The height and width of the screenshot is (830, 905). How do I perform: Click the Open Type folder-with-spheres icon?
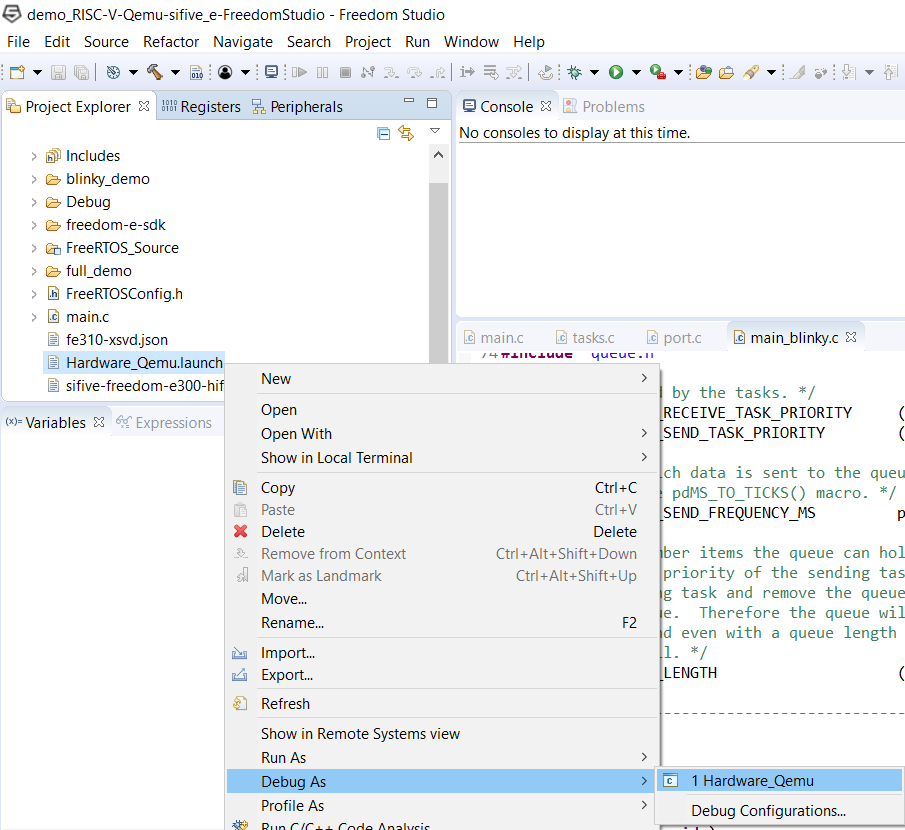pyautogui.click(x=704, y=72)
